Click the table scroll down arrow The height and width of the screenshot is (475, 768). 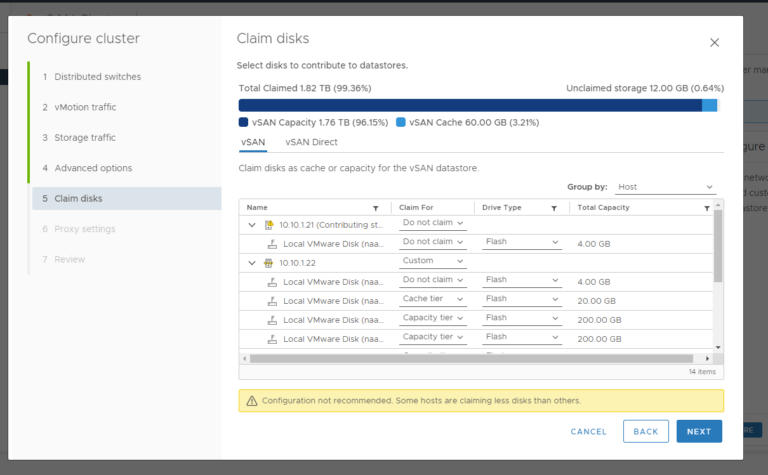[x=718, y=348]
